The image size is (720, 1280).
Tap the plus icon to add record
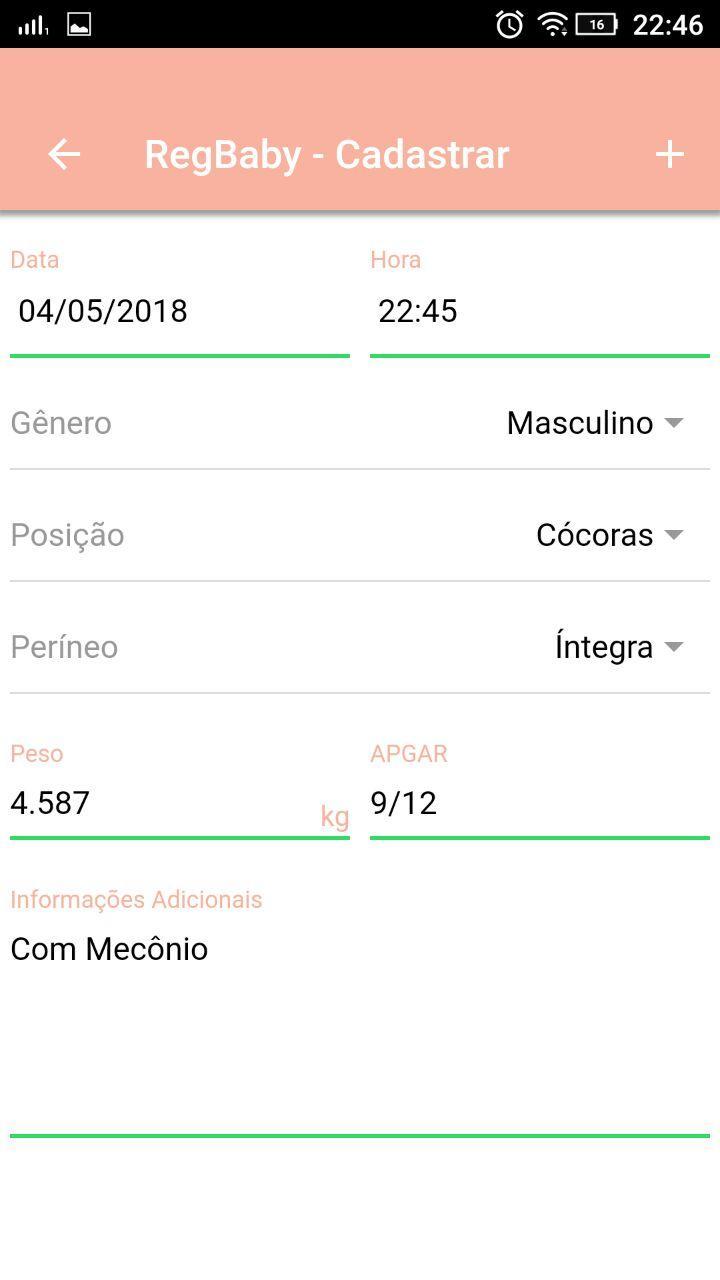(669, 154)
